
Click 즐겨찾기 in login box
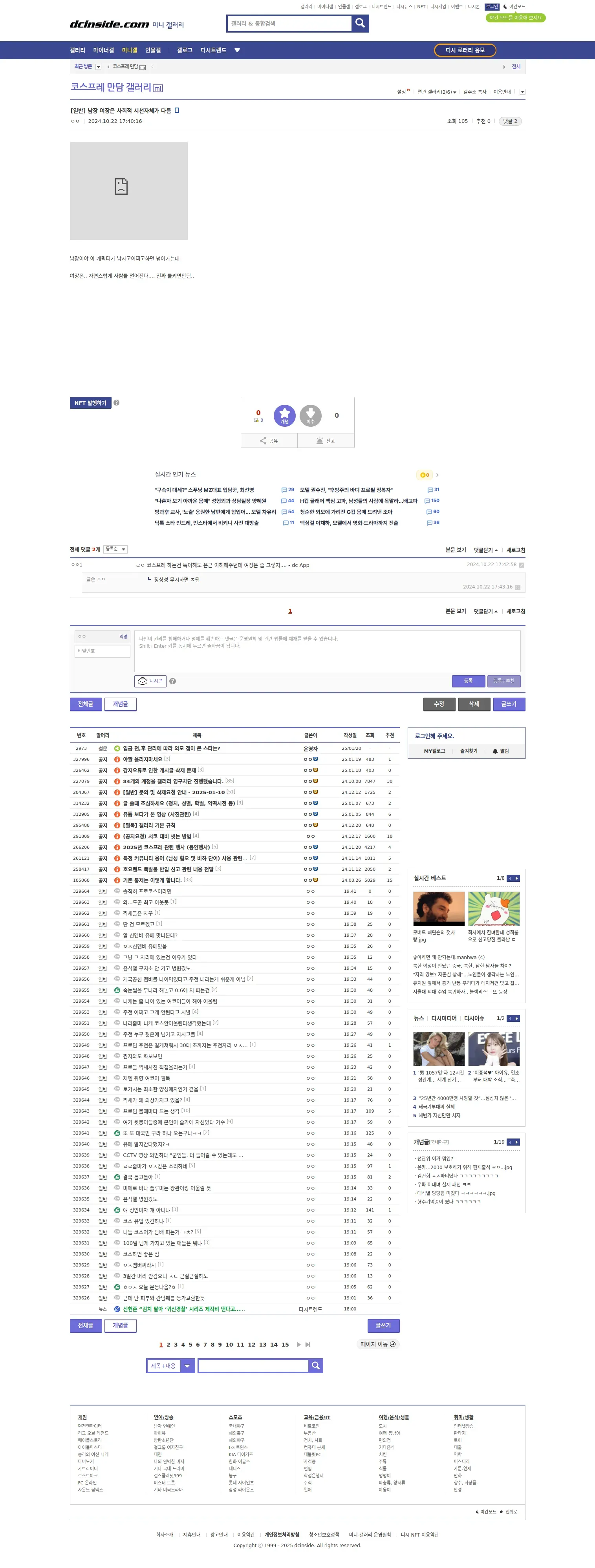click(x=468, y=751)
